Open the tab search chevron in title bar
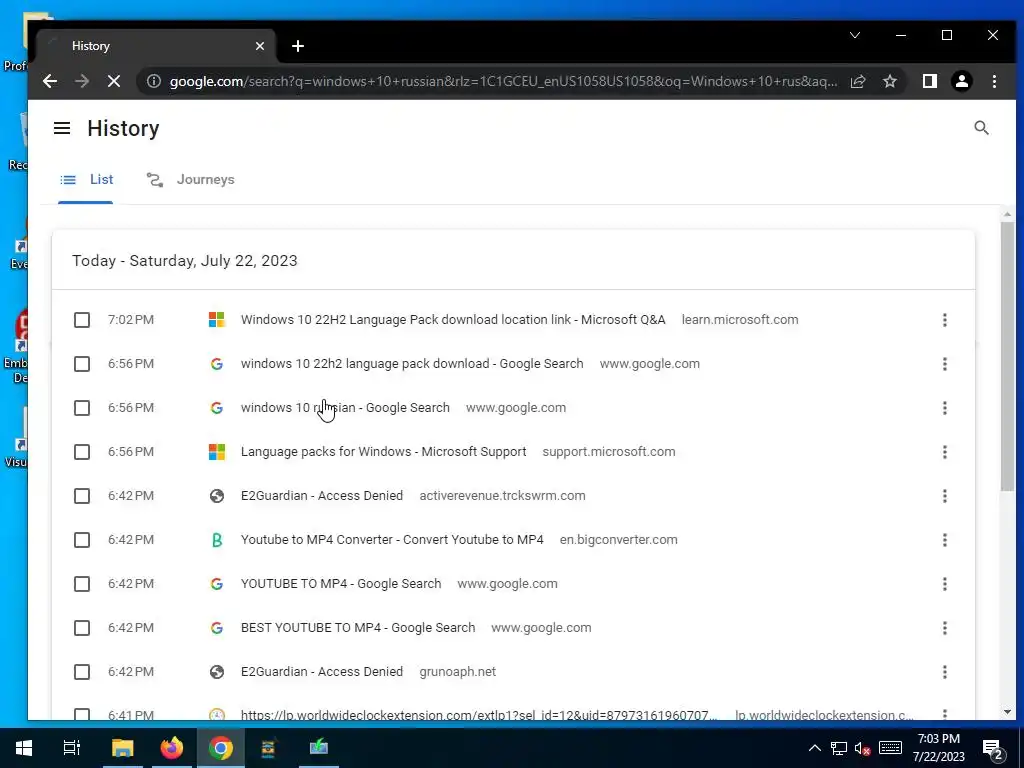The width and height of the screenshot is (1024, 768). (x=855, y=35)
